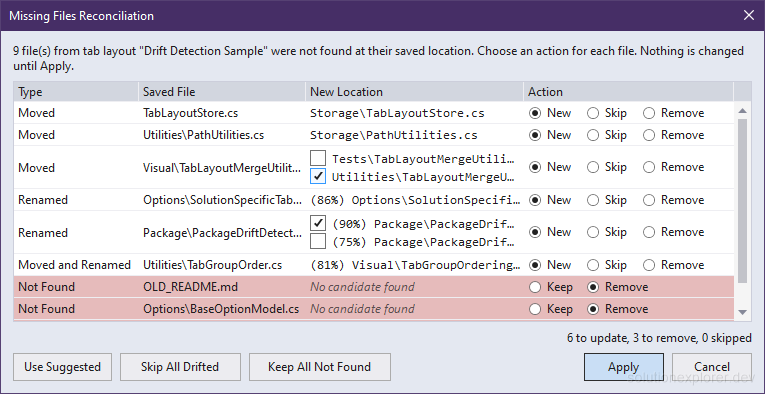Click Keep All Not Found button
This screenshot has width=765, height=394.
tap(320, 367)
